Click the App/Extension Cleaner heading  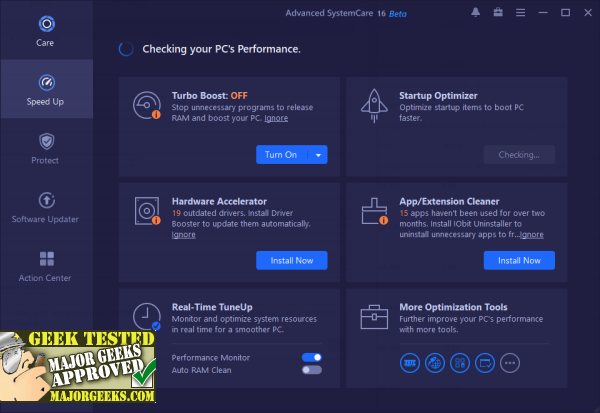click(449, 201)
